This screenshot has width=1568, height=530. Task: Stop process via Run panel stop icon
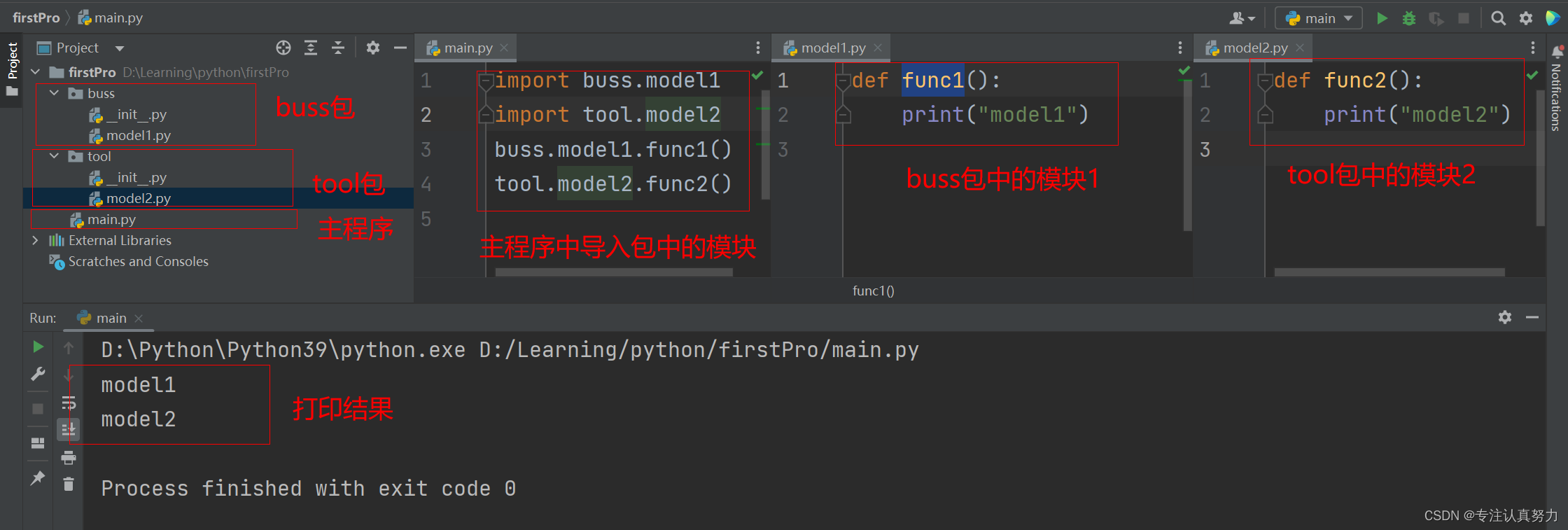click(x=38, y=408)
